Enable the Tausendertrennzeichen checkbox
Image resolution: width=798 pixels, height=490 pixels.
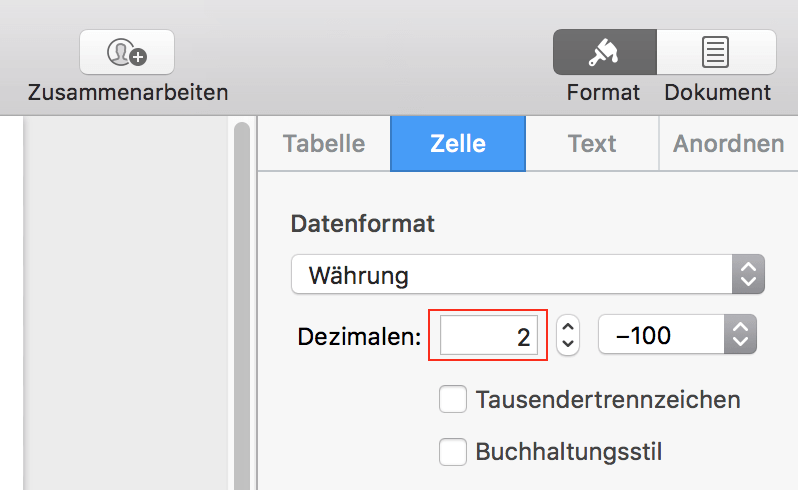point(453,399)
